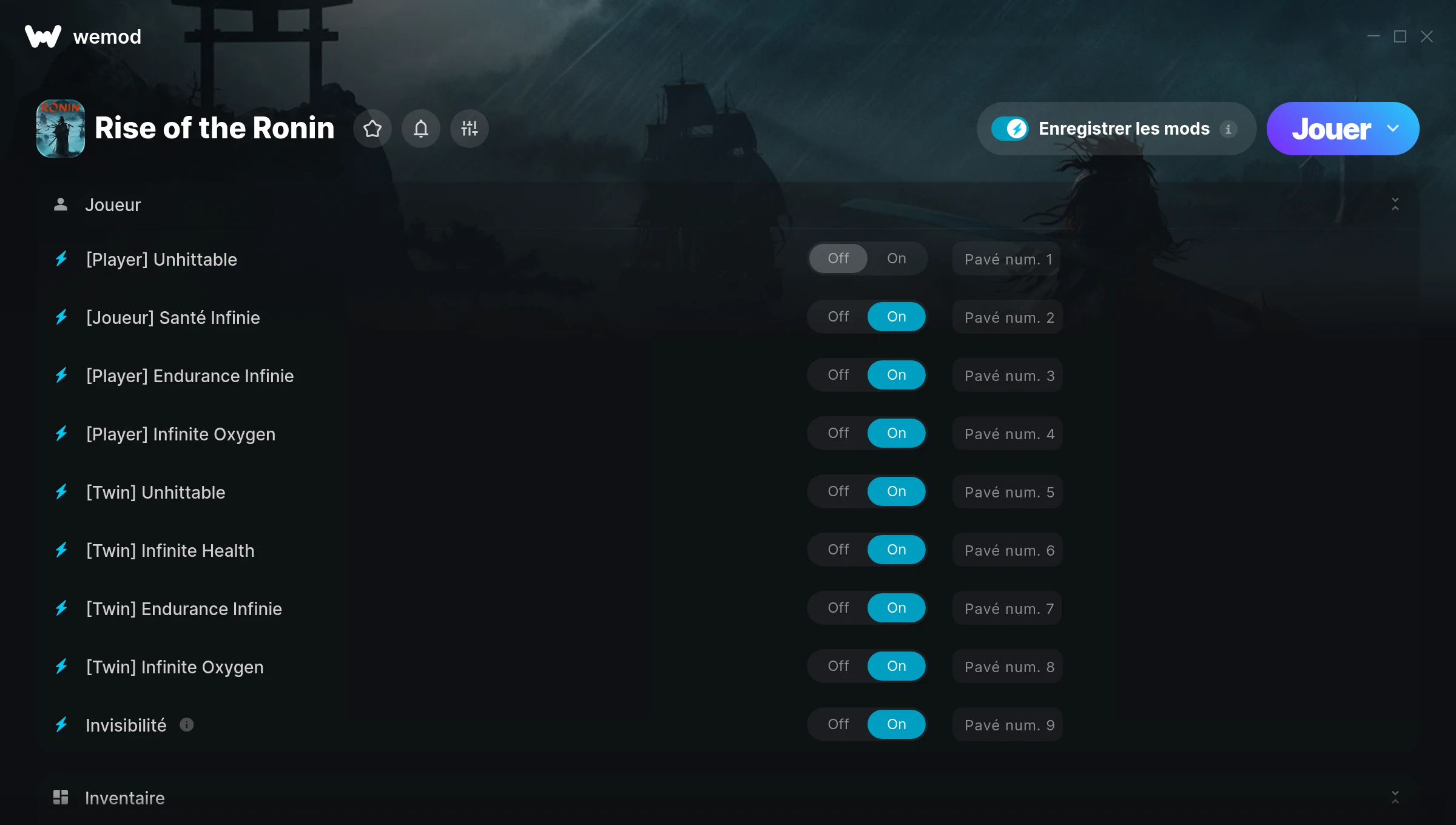Expand the Inventaire section chevron

[x=1395, y=797]
